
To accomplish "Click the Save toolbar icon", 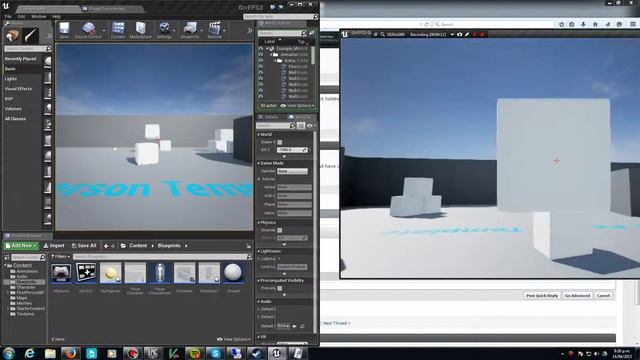I will pyautogui.click(x=64, y=30).
